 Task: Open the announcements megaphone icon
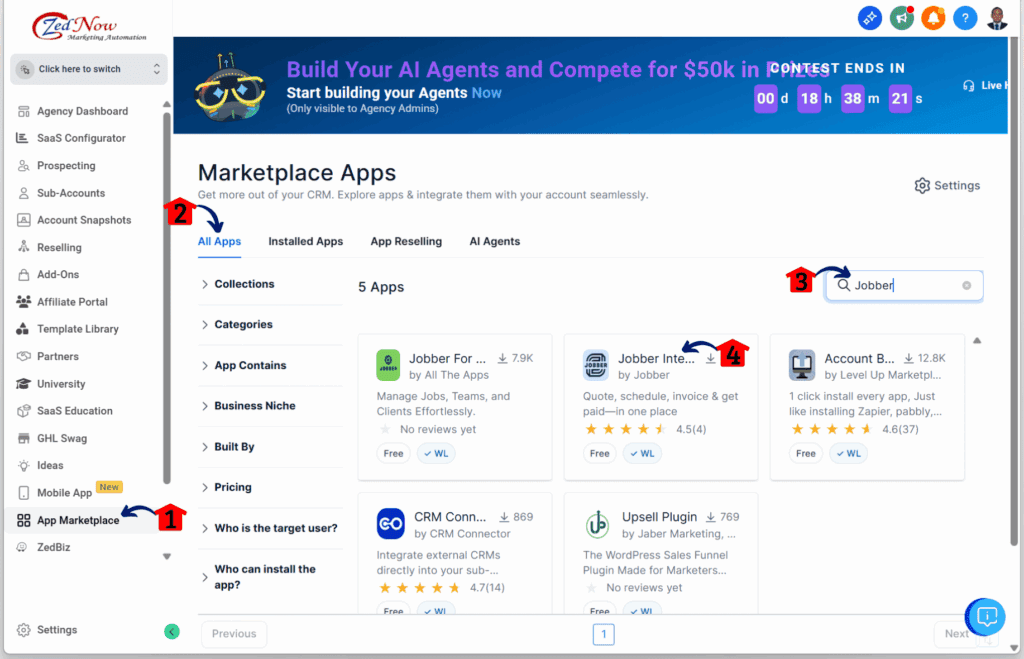coord(901,17)
